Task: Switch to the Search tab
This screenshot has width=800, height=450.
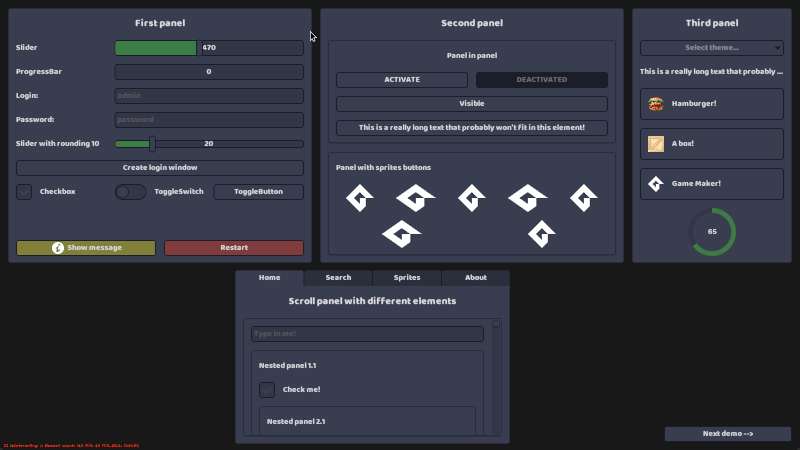Action: pos(338,278)
